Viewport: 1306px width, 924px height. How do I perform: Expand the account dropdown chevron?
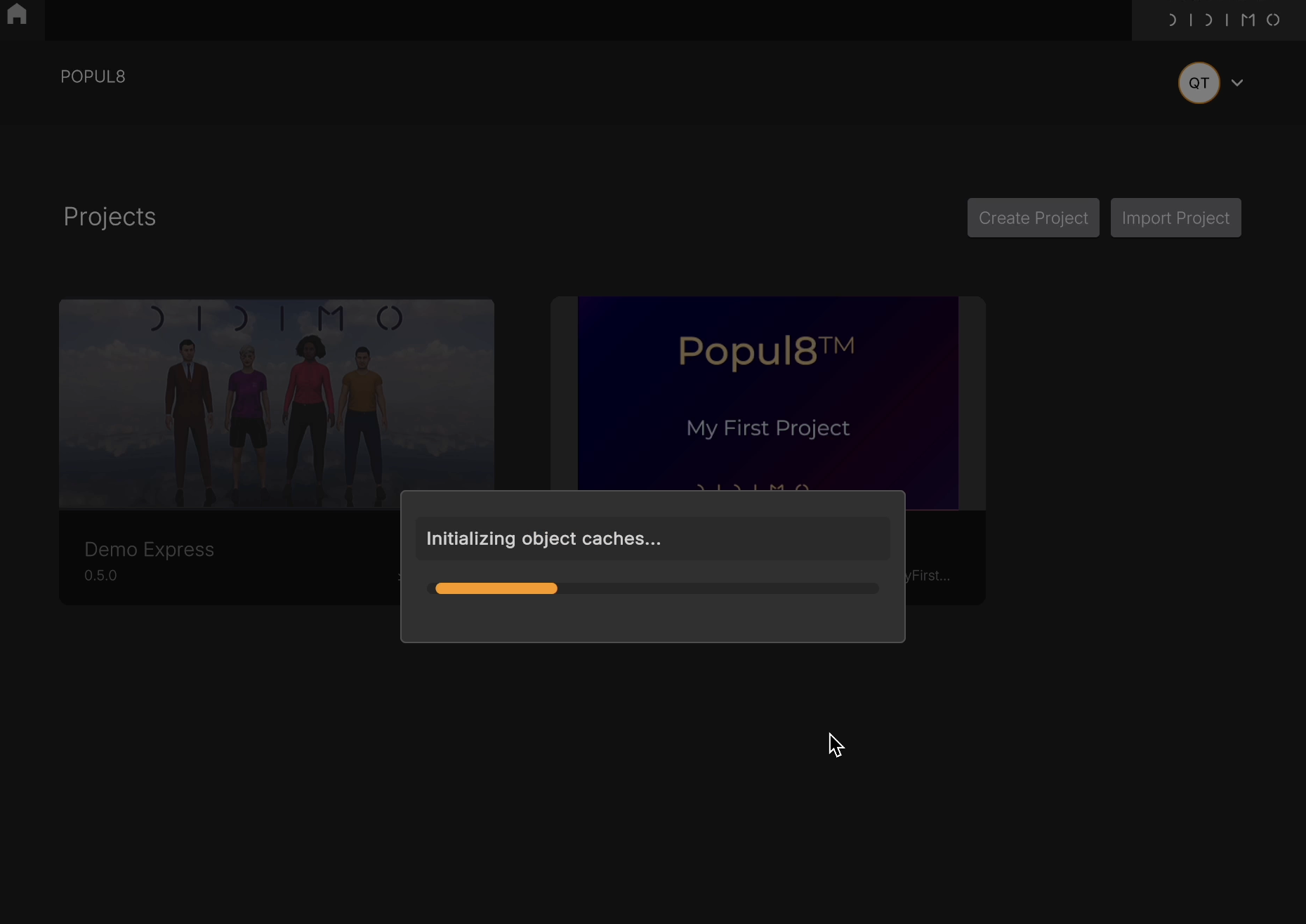click(x=1237, y=83)
